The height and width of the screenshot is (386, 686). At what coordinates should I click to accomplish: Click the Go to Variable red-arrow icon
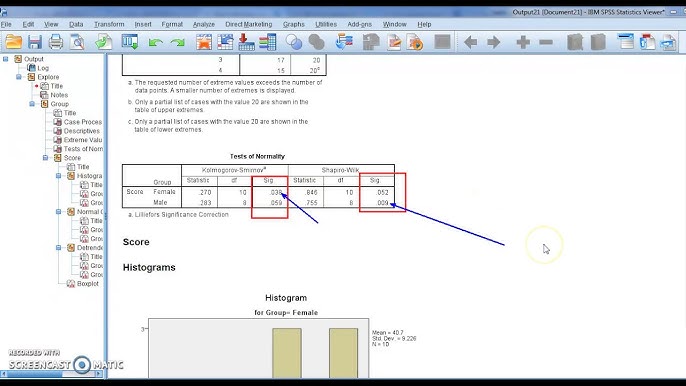[x=246, y=42]
